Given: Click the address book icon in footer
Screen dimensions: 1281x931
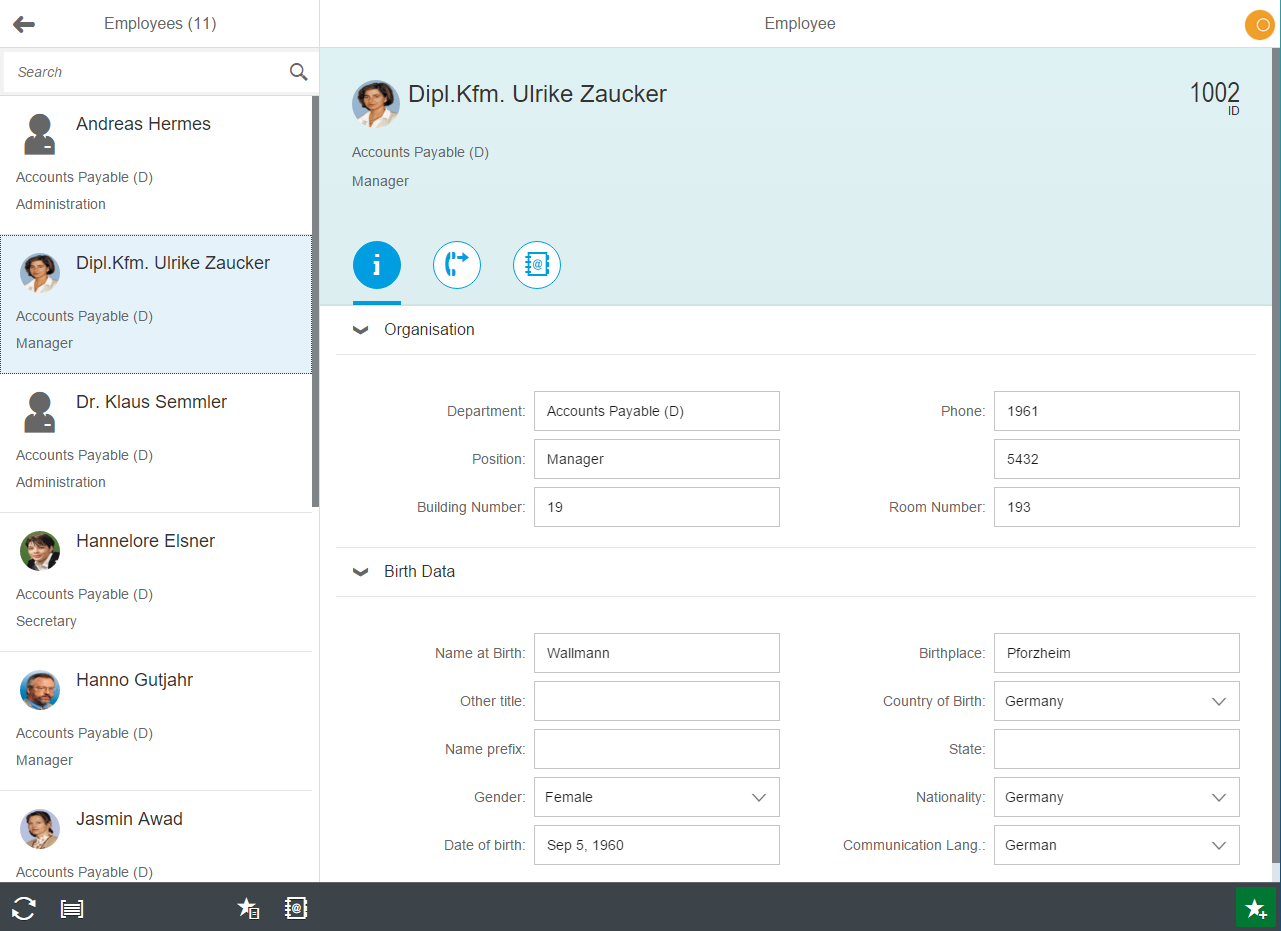Looking at the screenshot, I should [x=295, y=908].
